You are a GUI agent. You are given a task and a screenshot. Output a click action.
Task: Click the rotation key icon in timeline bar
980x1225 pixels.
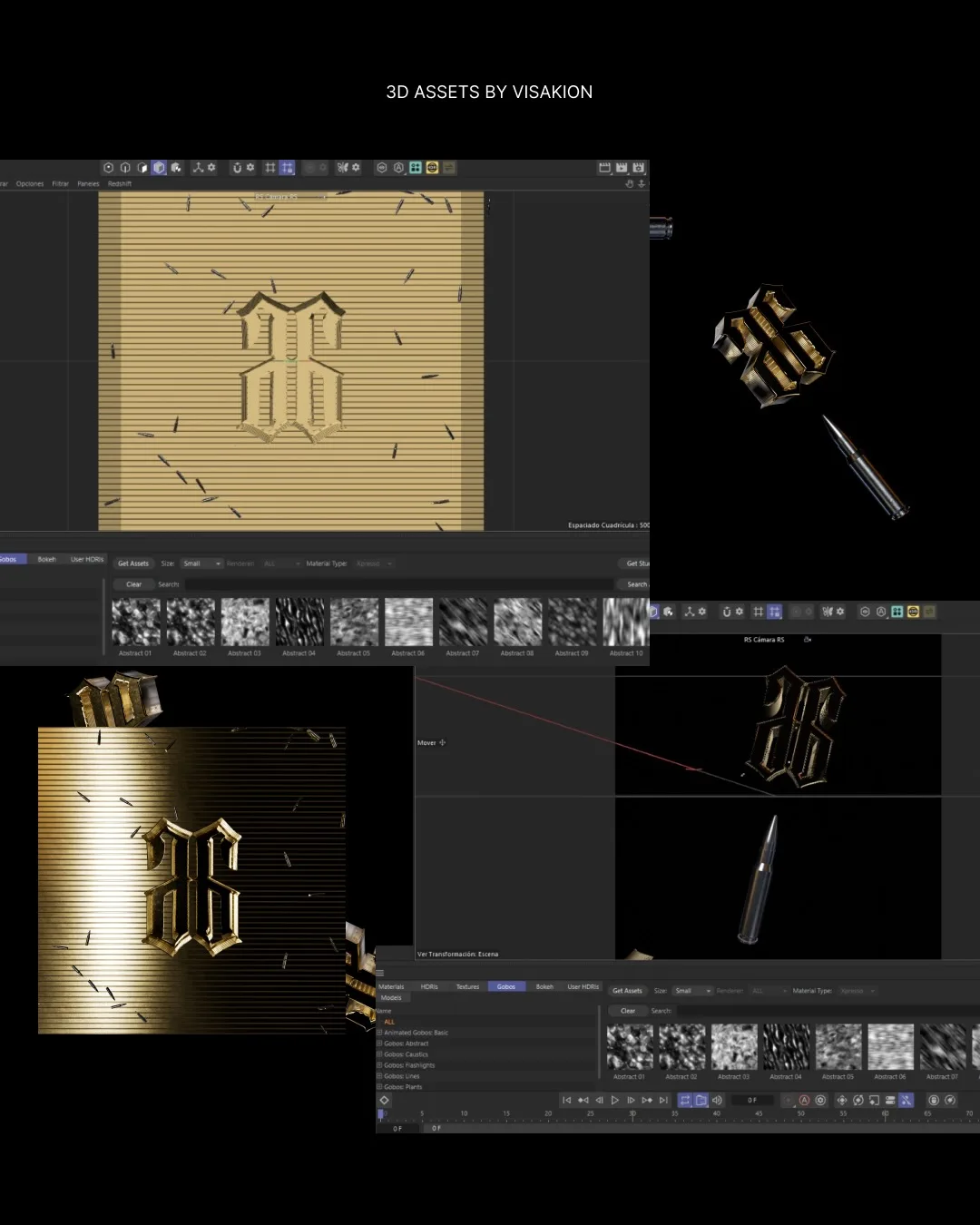(x=857, y=1100)
